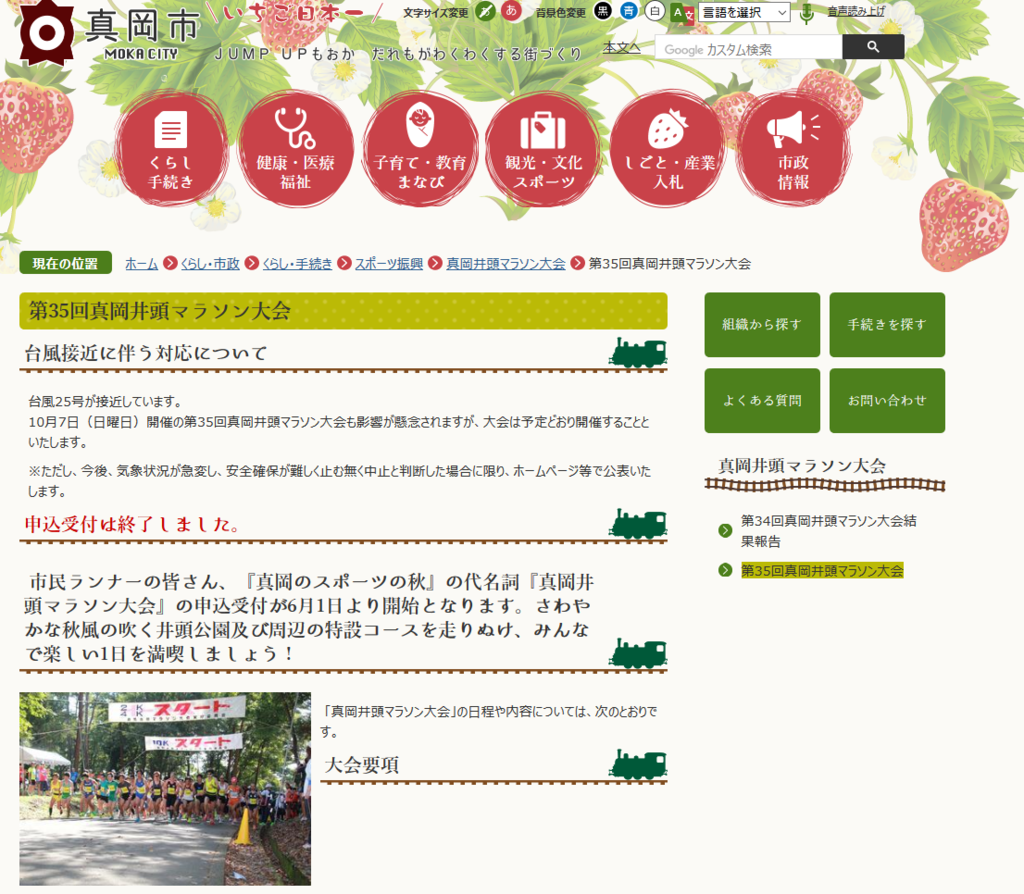Open 市政 情報 megaphone menu
This screenshot has height=894, width=1024.
793,149
